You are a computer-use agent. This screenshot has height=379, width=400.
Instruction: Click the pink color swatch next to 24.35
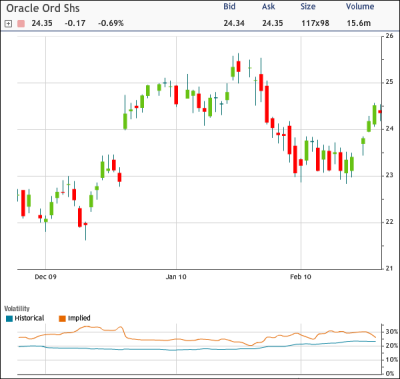(21, 24)
